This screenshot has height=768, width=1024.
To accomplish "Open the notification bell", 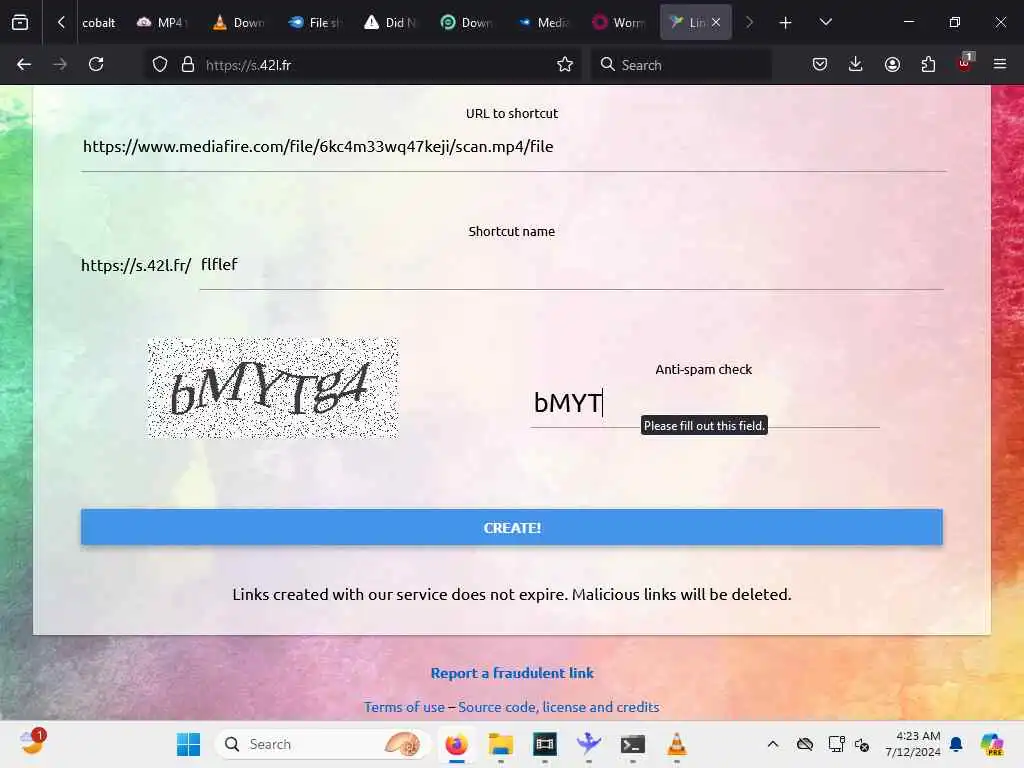I will click(x=956, y=744).
